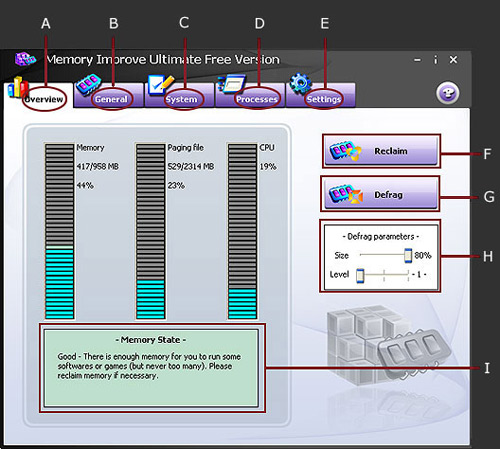Image resolution: width=500 pixels, height=449 pixels.
Task: Click the Reclaim memory button
Action: (381, 151)
